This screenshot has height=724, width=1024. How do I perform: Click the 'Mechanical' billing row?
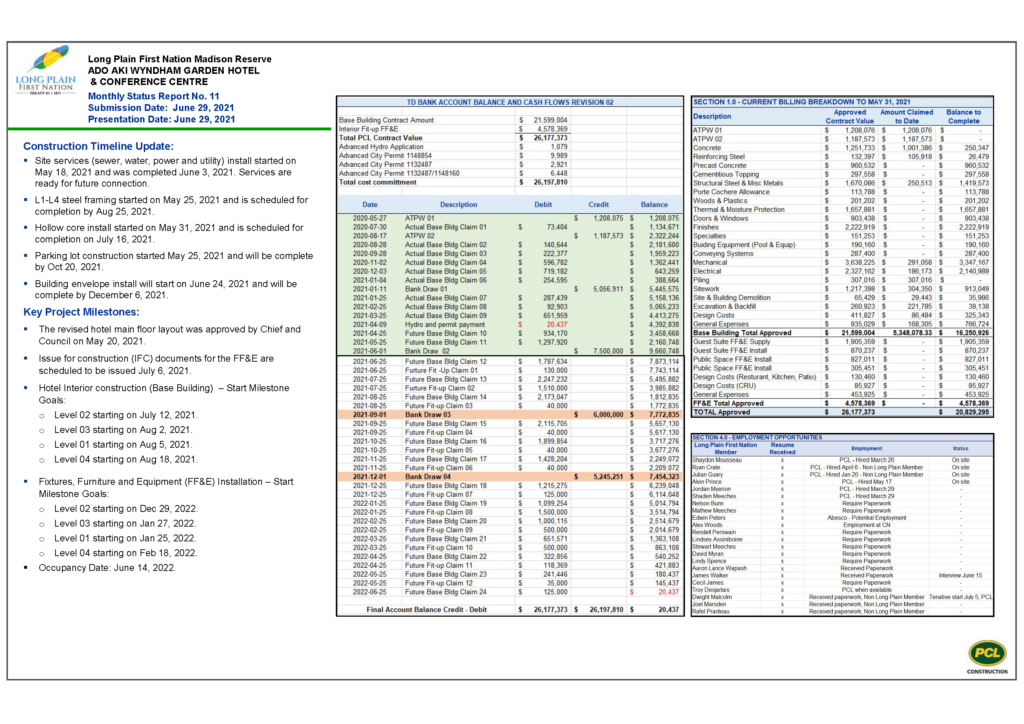[842, 262]
